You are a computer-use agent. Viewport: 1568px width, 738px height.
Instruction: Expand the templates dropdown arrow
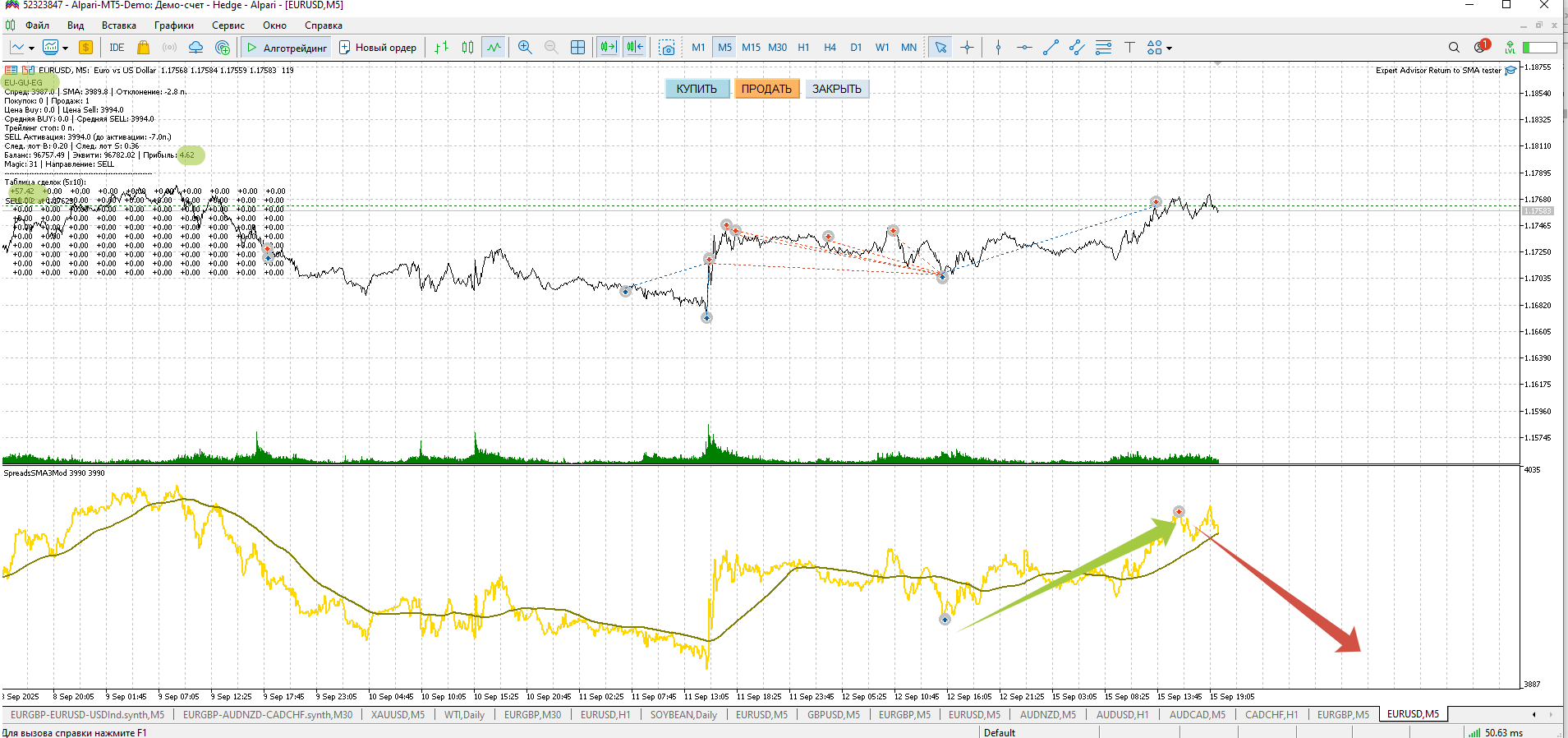tap(65, 48)
